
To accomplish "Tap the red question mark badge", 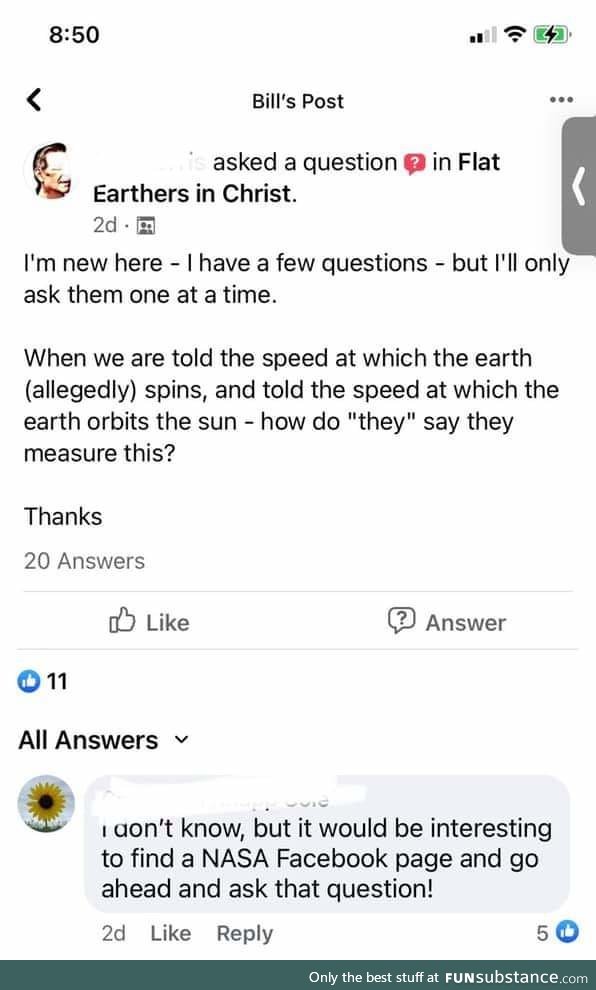I will [x=415, y=164].
